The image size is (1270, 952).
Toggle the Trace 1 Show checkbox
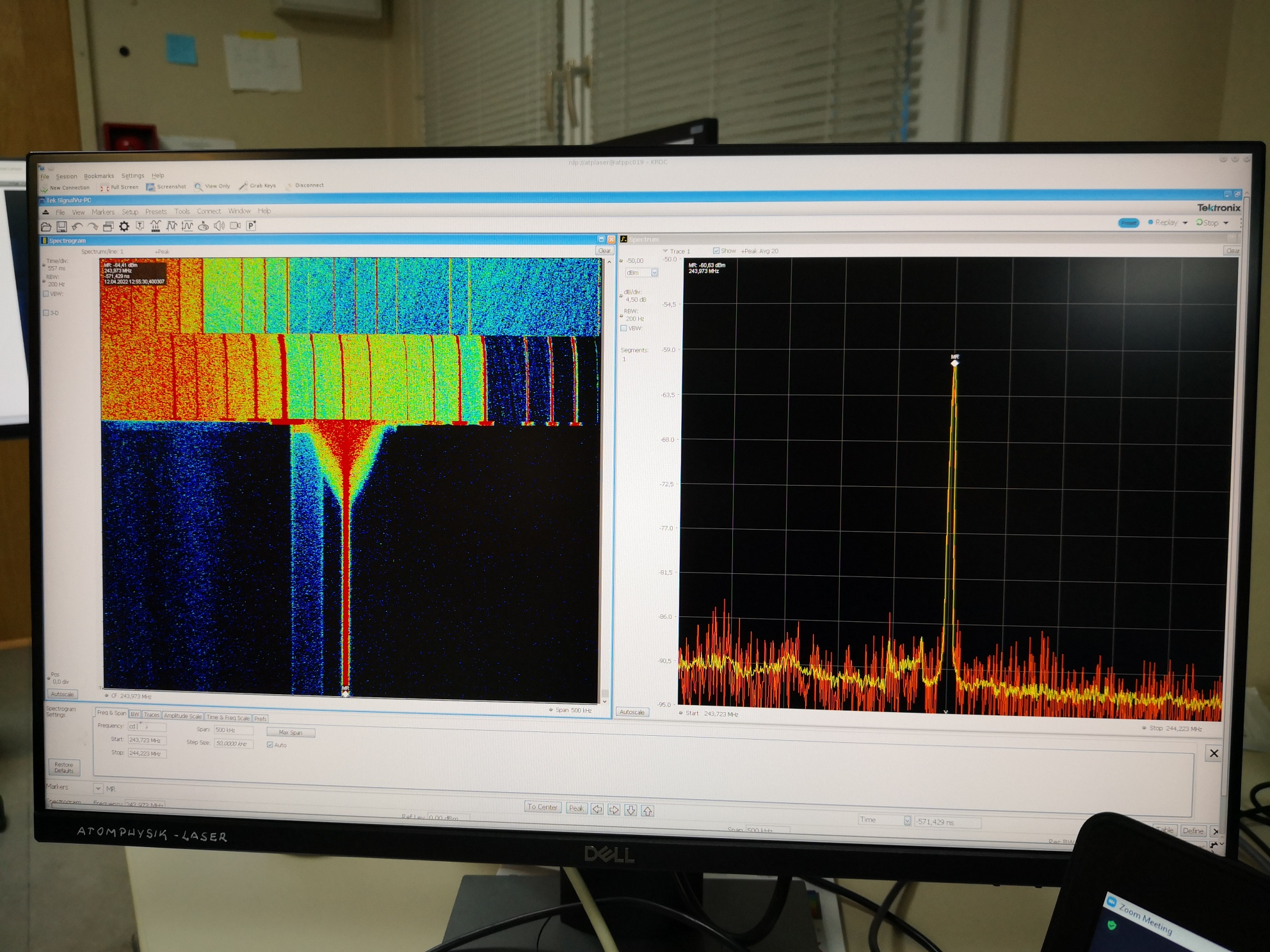click(x=716, y=251)
